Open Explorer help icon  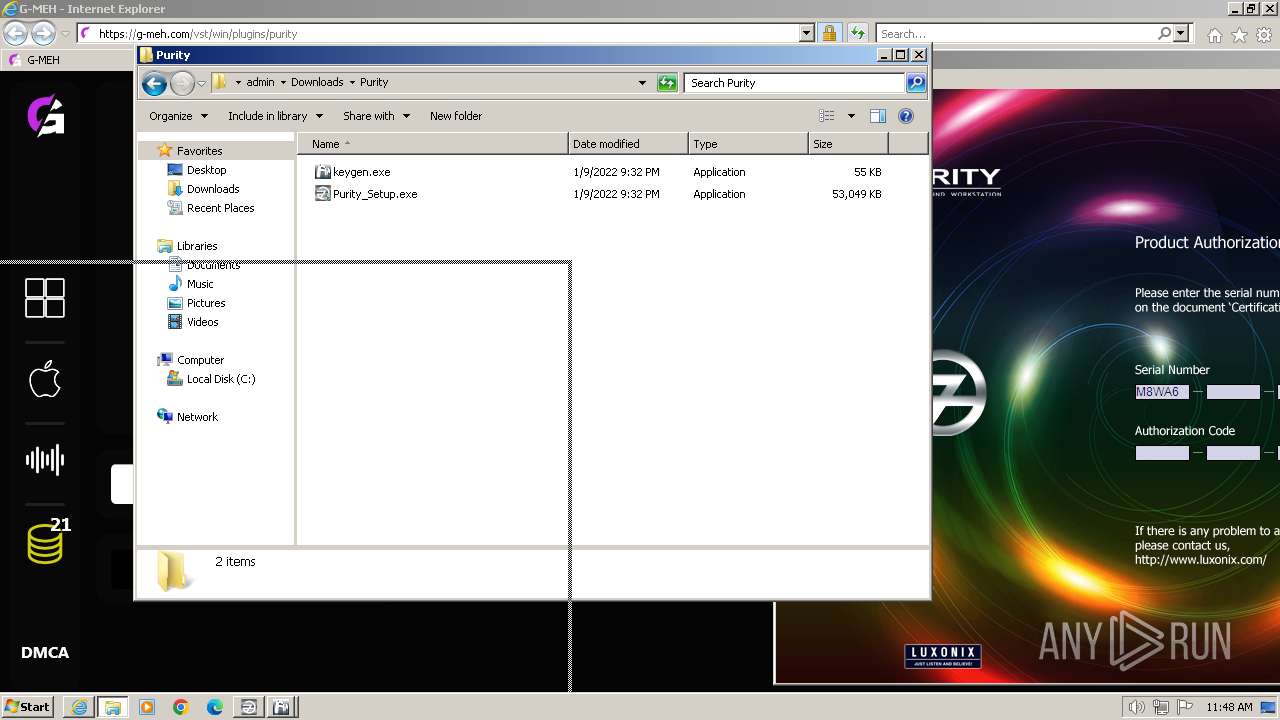click(906, 116)
